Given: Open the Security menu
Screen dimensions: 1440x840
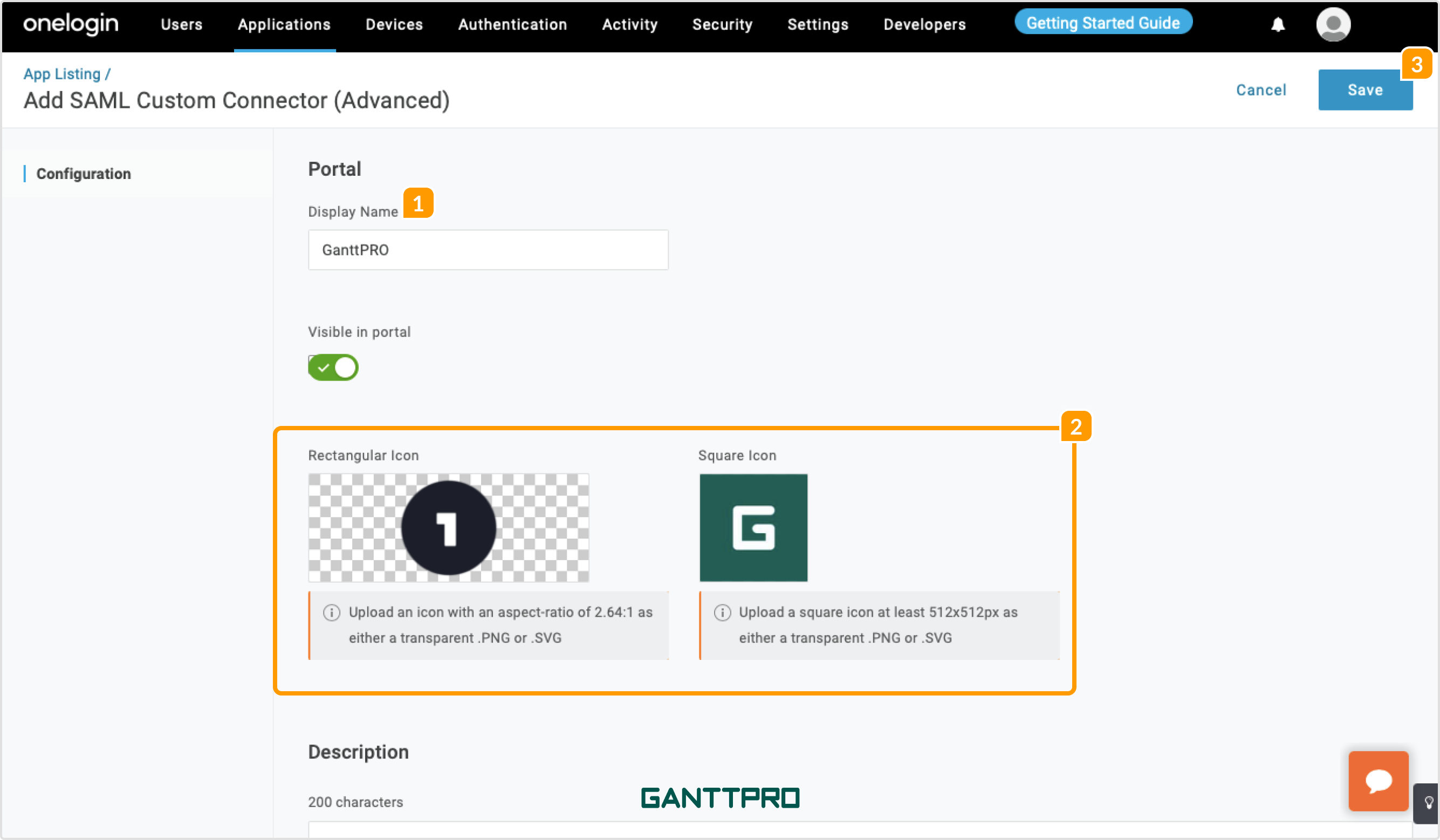Looking at the screenshot, I should pos(722,25).
